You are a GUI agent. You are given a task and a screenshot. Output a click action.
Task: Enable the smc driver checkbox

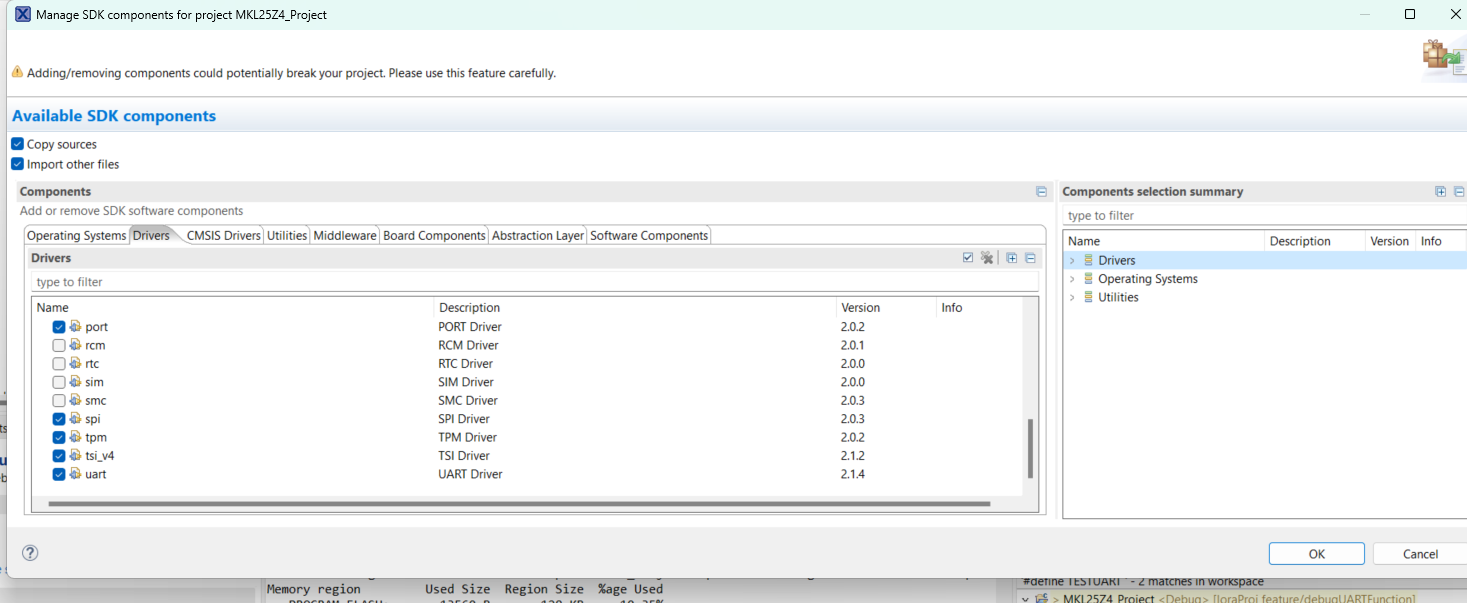click(x=59, y=400)
